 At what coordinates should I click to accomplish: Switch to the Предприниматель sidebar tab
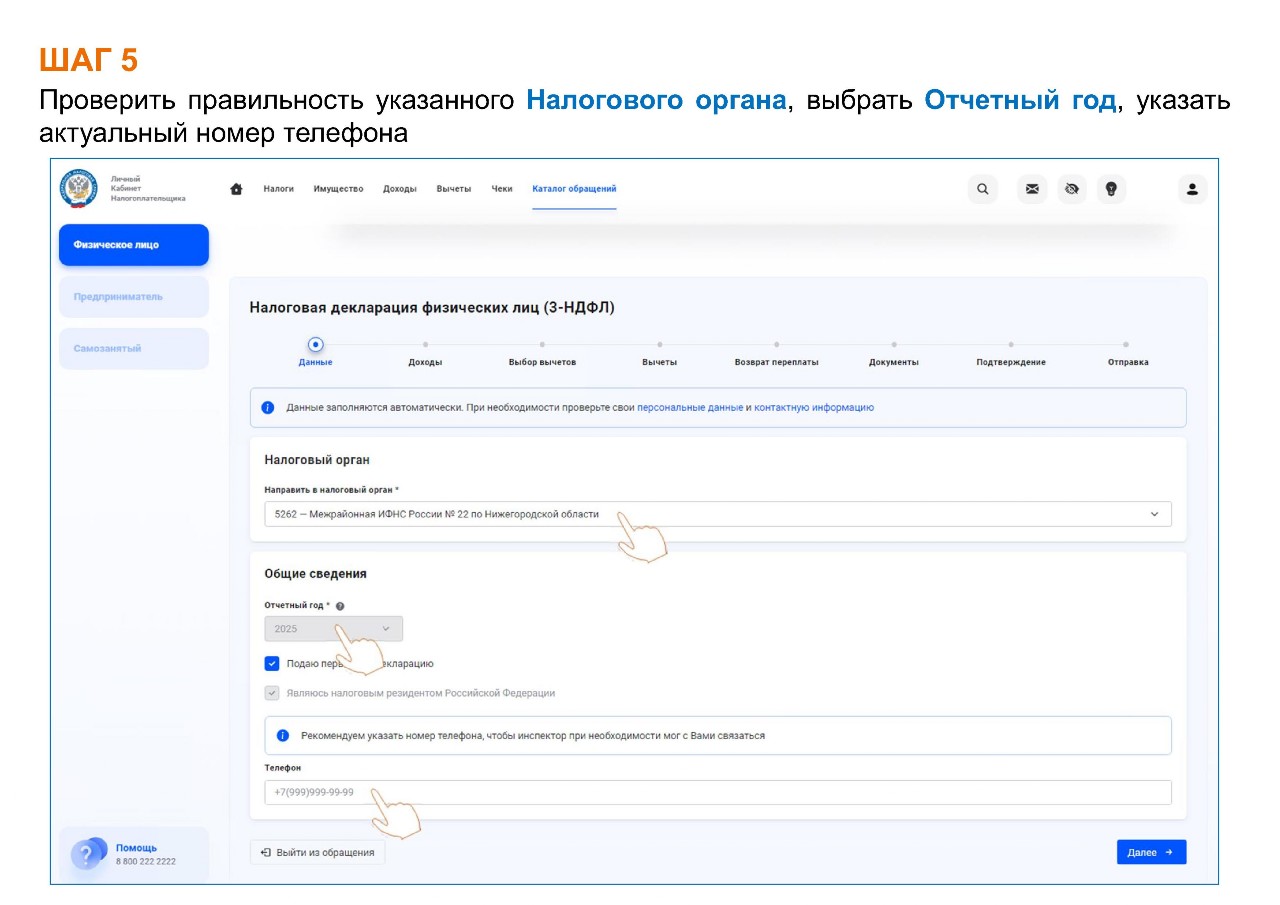click(x=133, y=297)
